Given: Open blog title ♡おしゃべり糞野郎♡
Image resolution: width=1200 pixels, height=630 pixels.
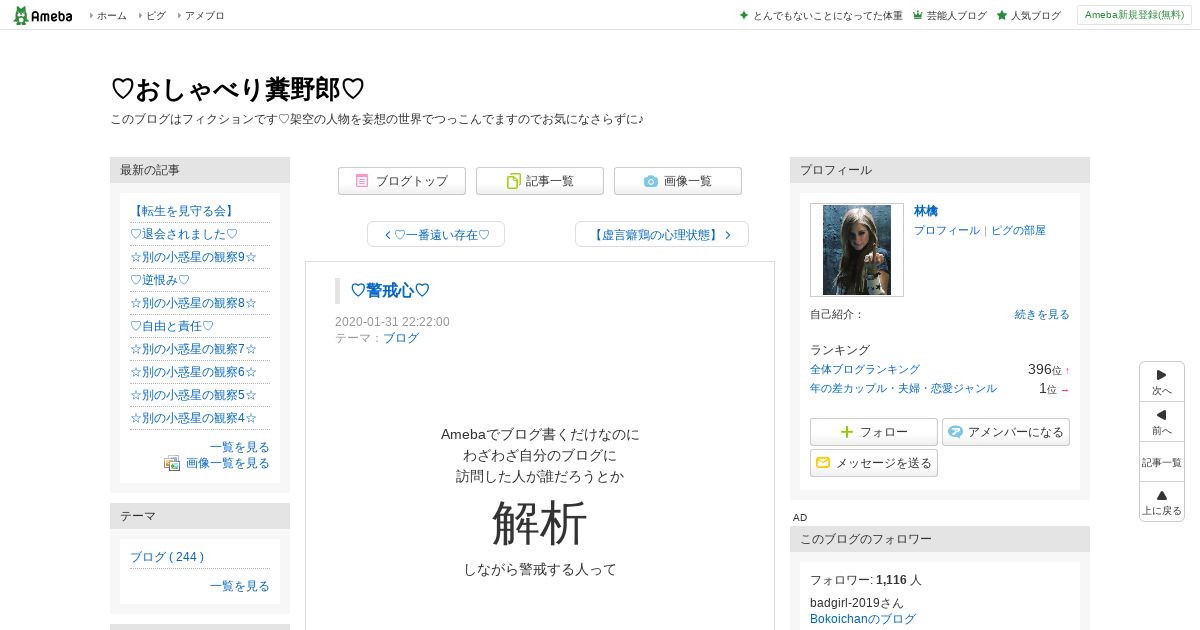Looking at the screenshot, I should tap(238, 89).
